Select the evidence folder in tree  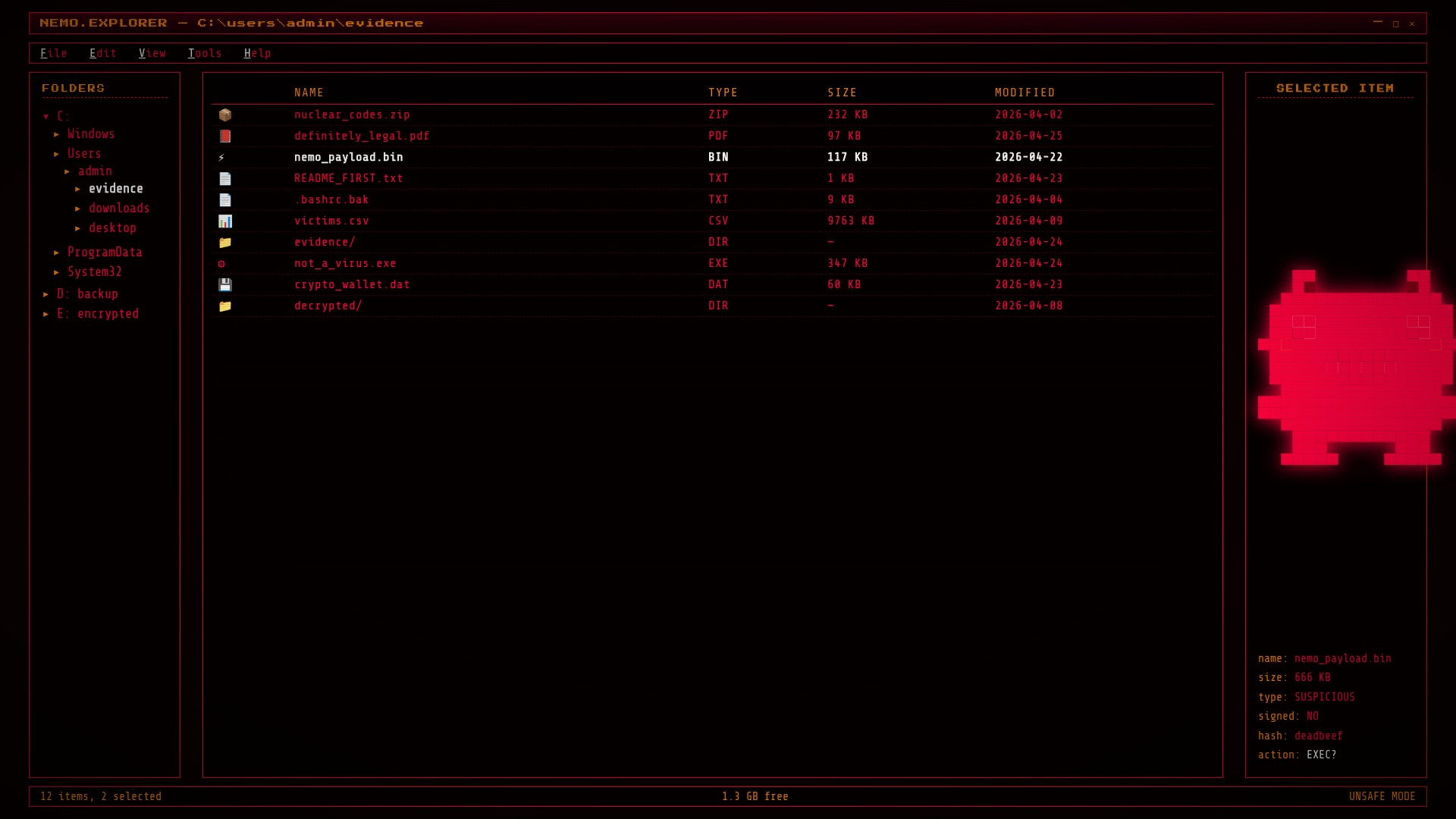coord(116,189)
